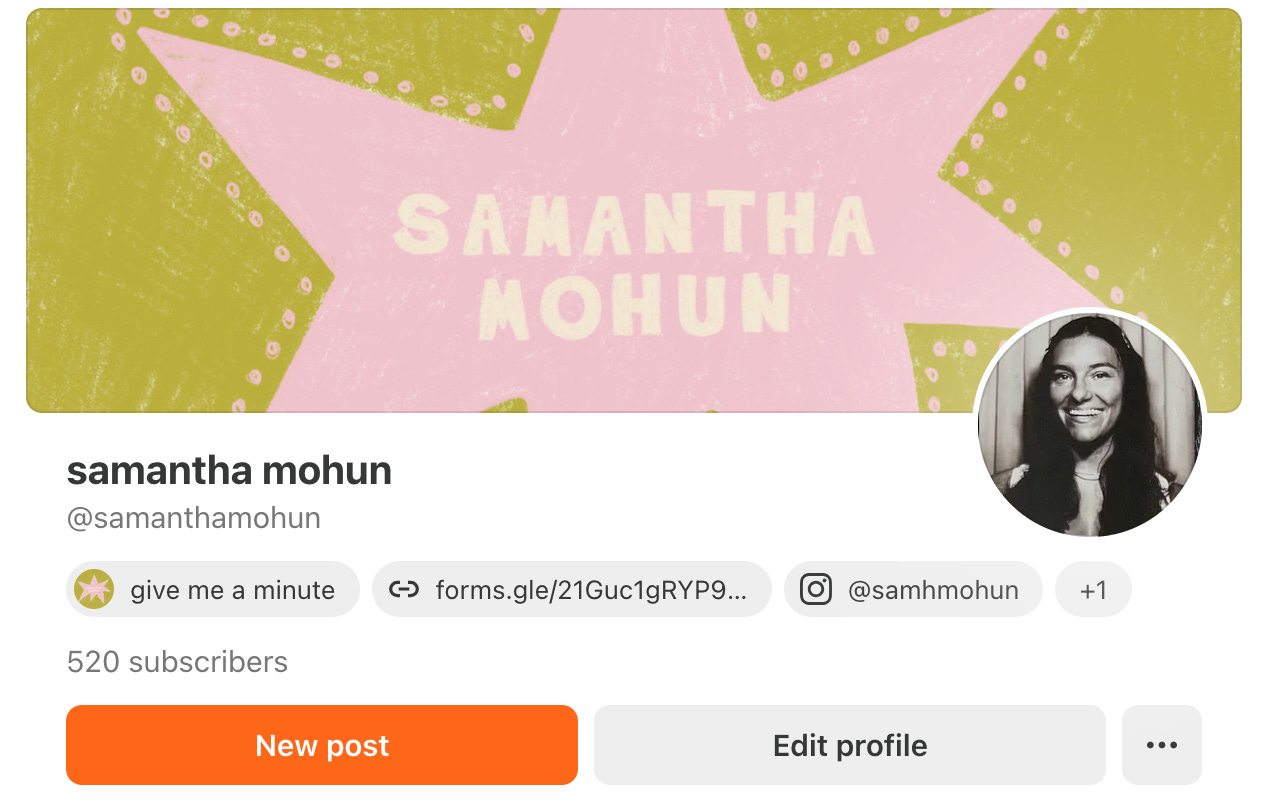
Task: Click the round profile photo avatar
Action: tap(1090, 425)
